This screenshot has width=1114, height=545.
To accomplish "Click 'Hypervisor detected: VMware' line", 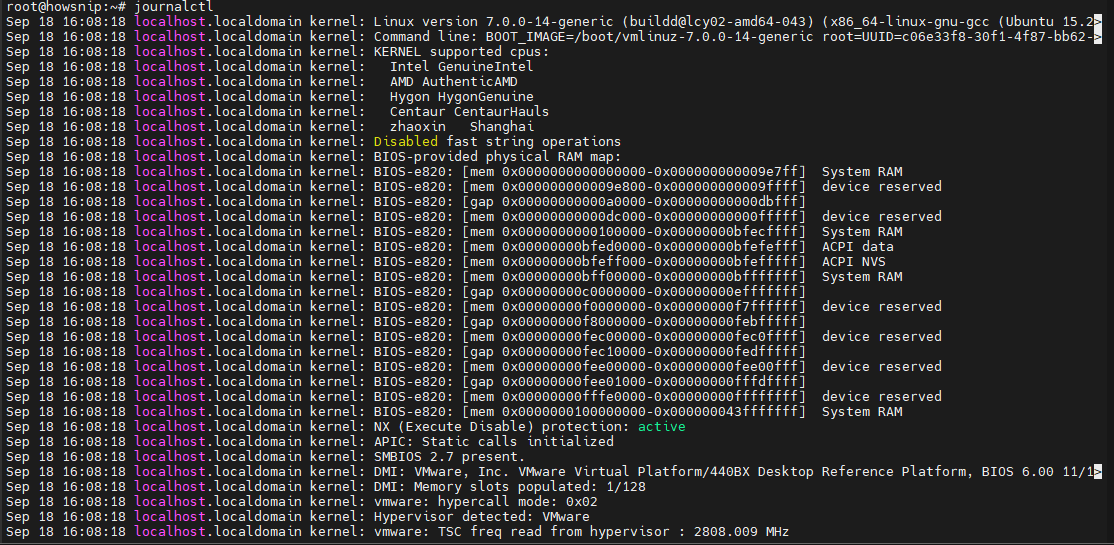I will (482, 517).
